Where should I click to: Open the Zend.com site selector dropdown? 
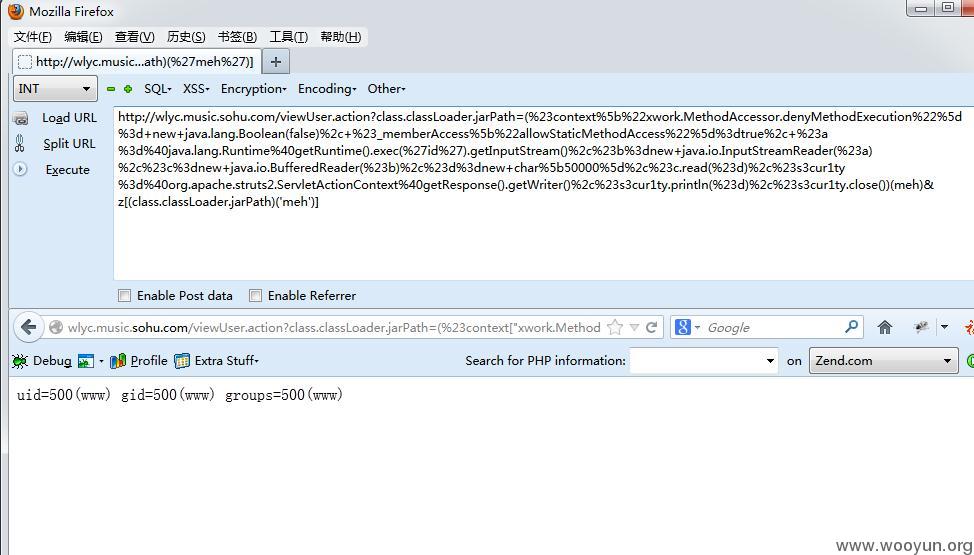[883, 361]
